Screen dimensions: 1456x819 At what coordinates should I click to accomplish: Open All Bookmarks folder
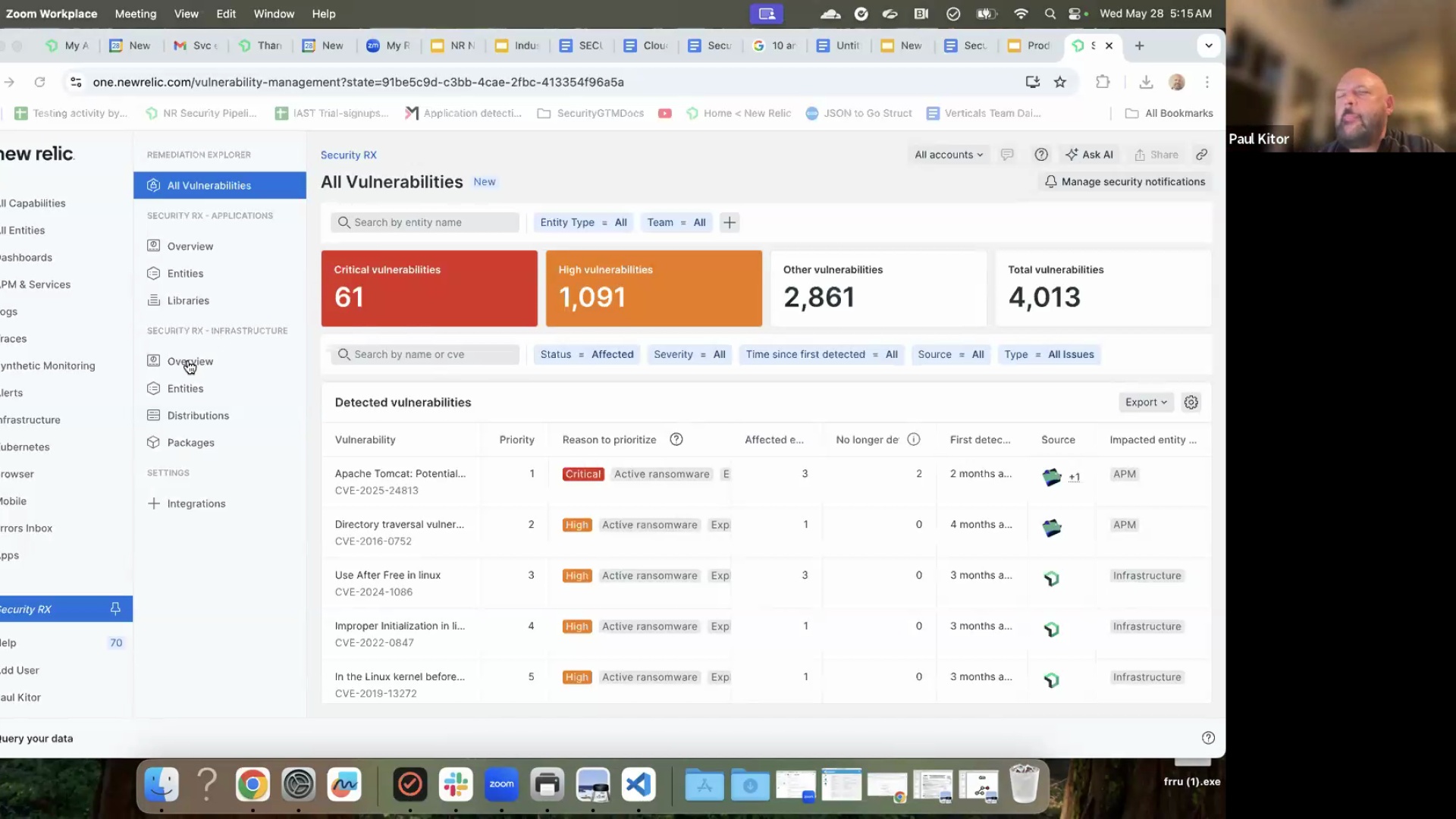(x=1169, y=113)
